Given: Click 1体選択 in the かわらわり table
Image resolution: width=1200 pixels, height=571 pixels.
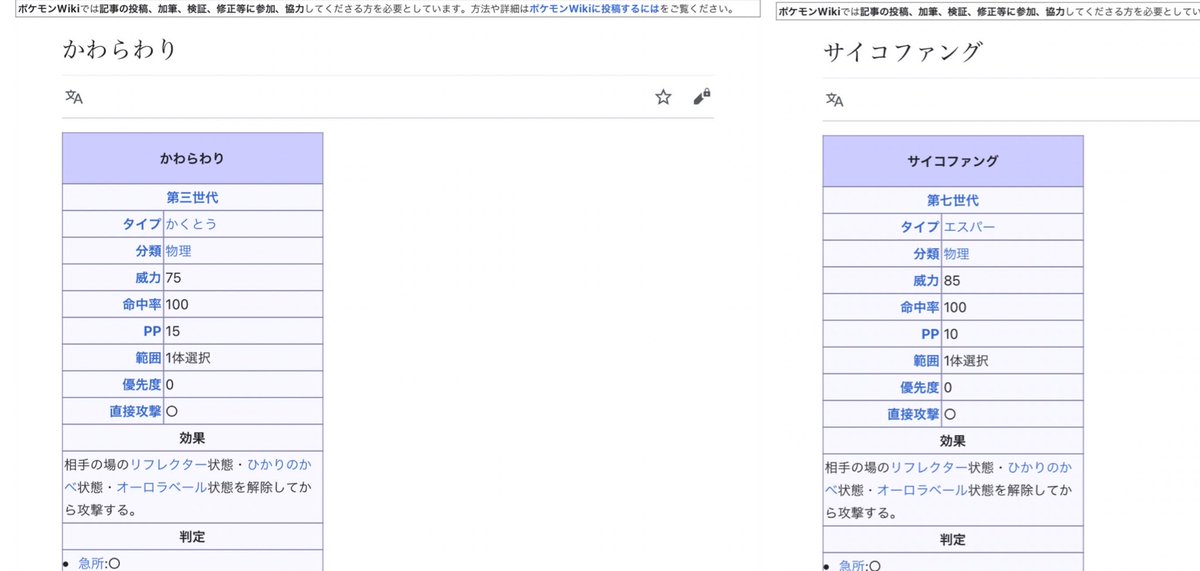Looking at the screenshot, I should coord(188,358).
